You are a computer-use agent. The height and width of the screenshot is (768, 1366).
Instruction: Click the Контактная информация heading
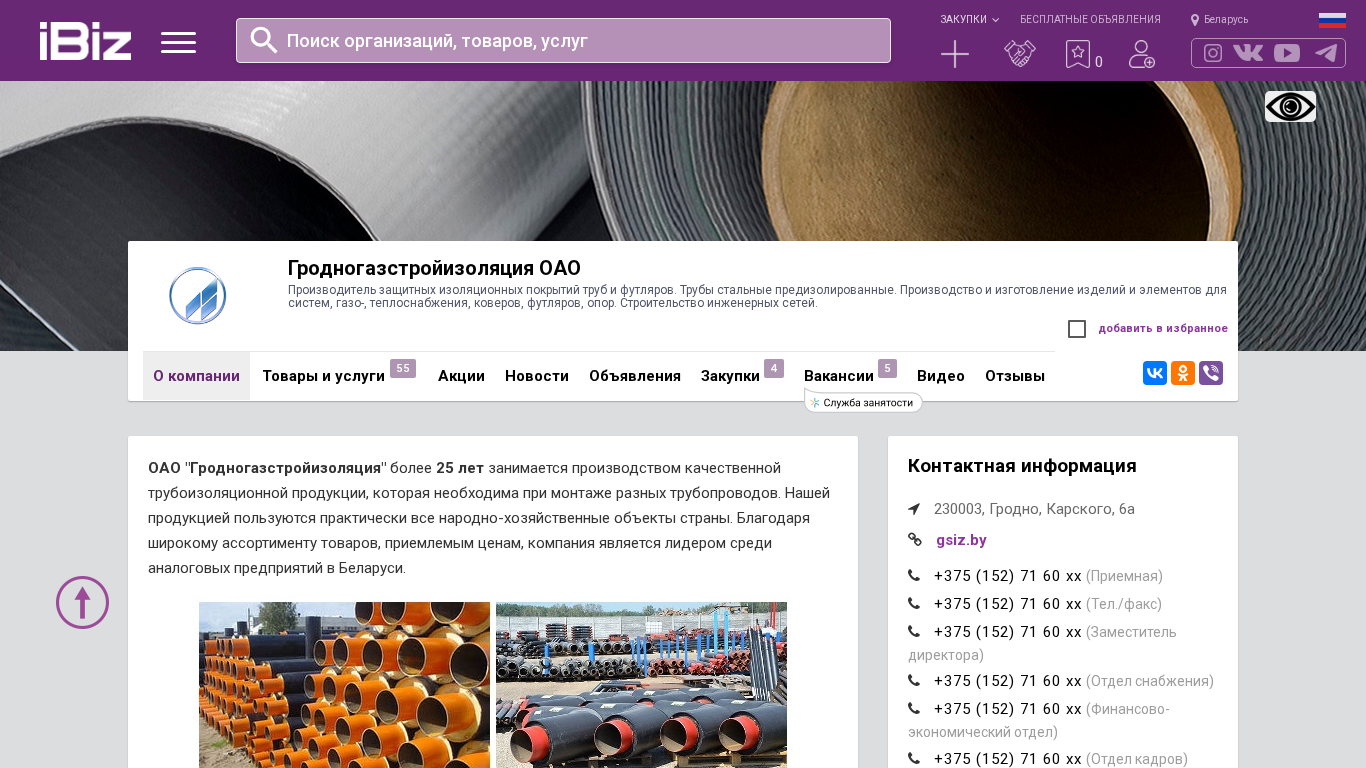1022,466
